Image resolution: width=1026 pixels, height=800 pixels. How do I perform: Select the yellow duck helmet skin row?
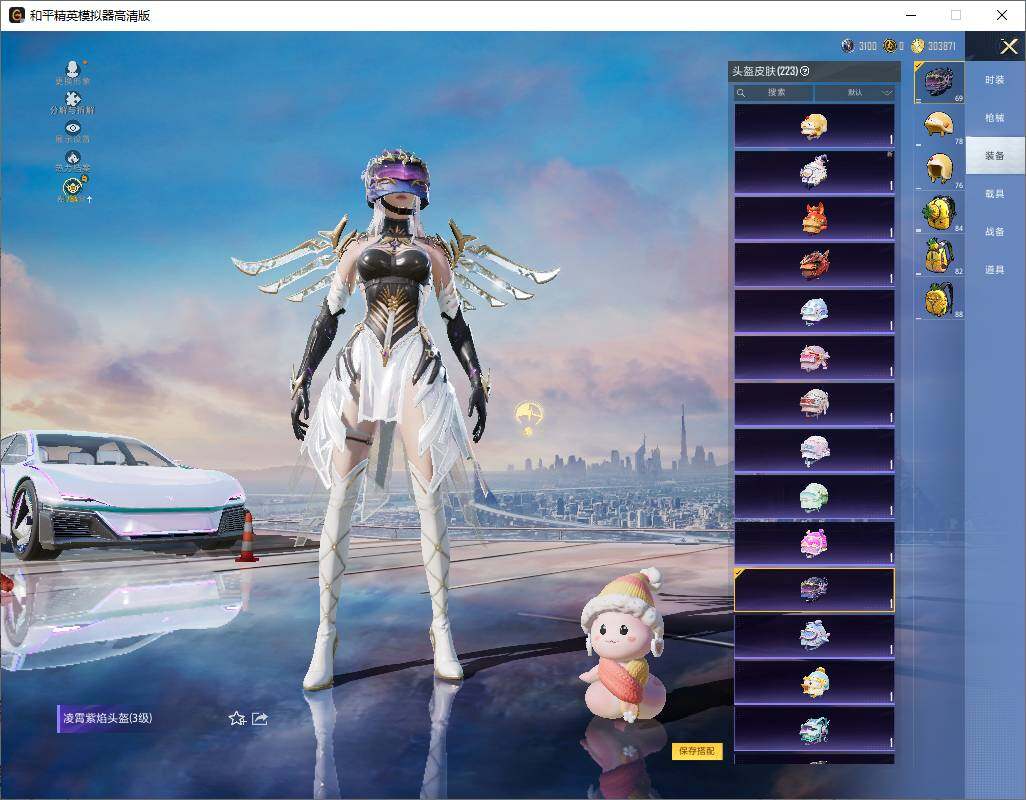click(x=814, y=126)
